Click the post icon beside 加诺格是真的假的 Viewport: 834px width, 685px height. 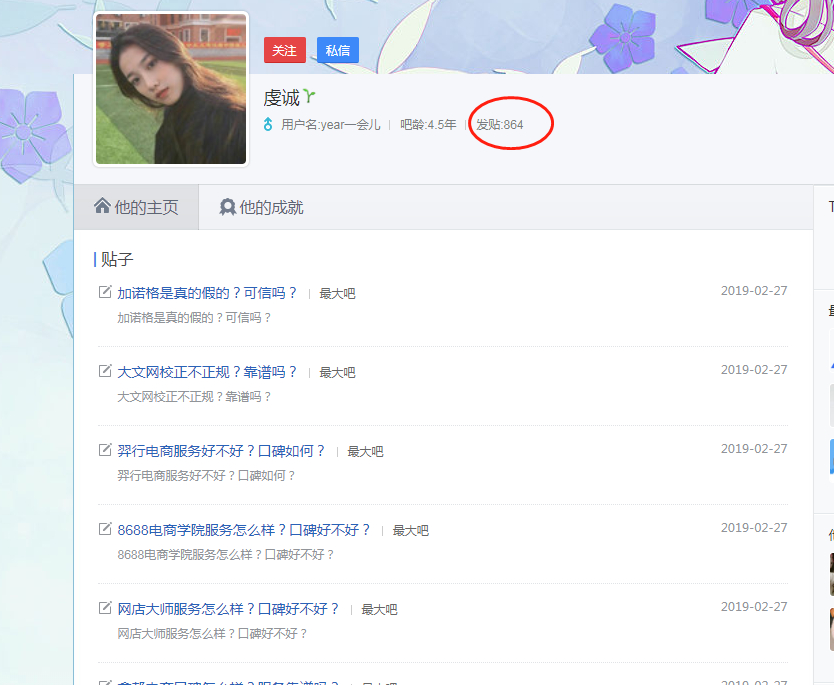pos(105,292)
